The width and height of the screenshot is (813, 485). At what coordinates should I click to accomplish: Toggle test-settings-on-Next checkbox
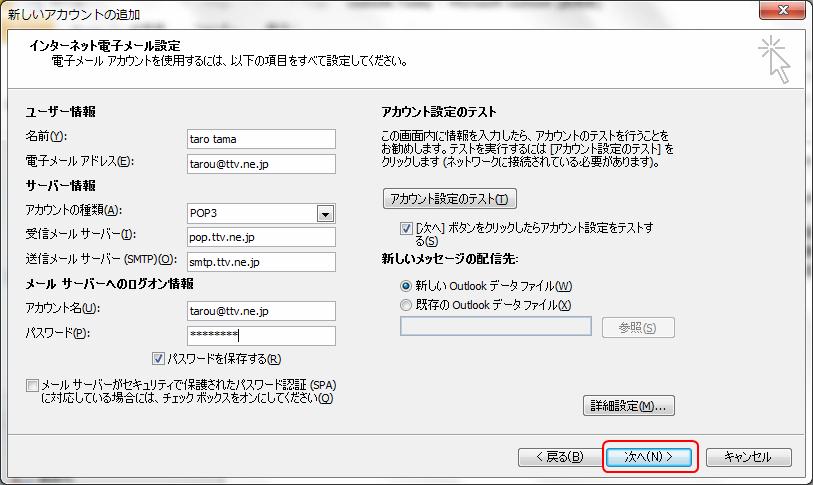pos(406,228)
